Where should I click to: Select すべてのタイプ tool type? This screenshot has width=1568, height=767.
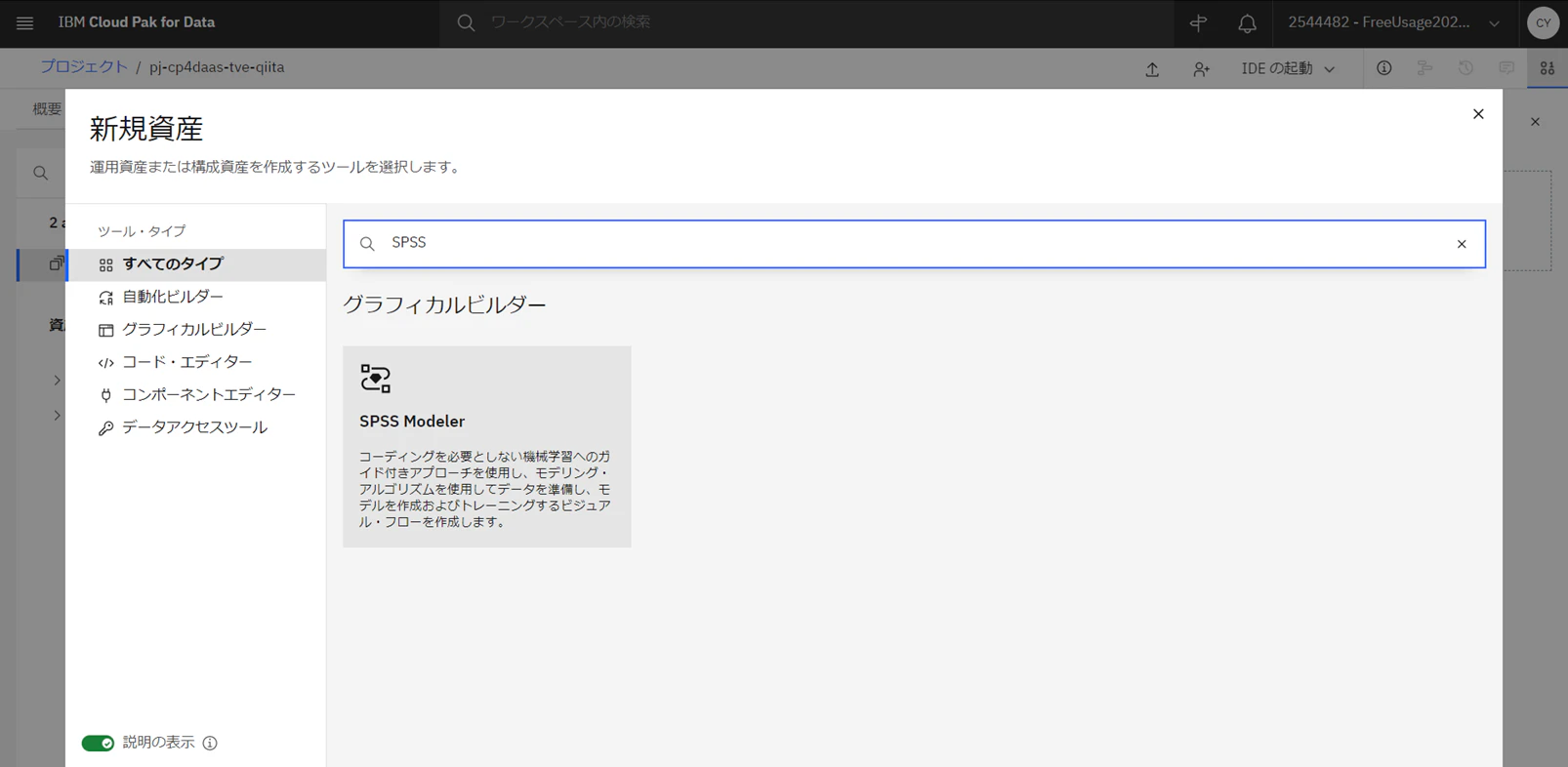point(196,264)
